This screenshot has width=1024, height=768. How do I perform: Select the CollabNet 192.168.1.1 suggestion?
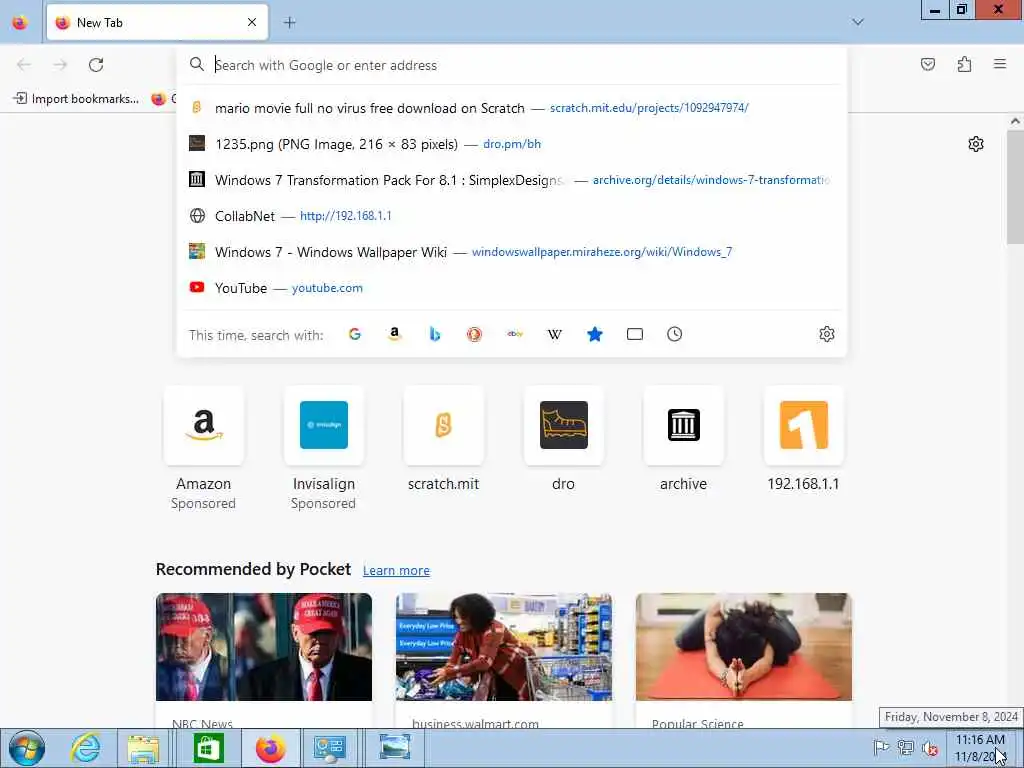click(512, 216)
